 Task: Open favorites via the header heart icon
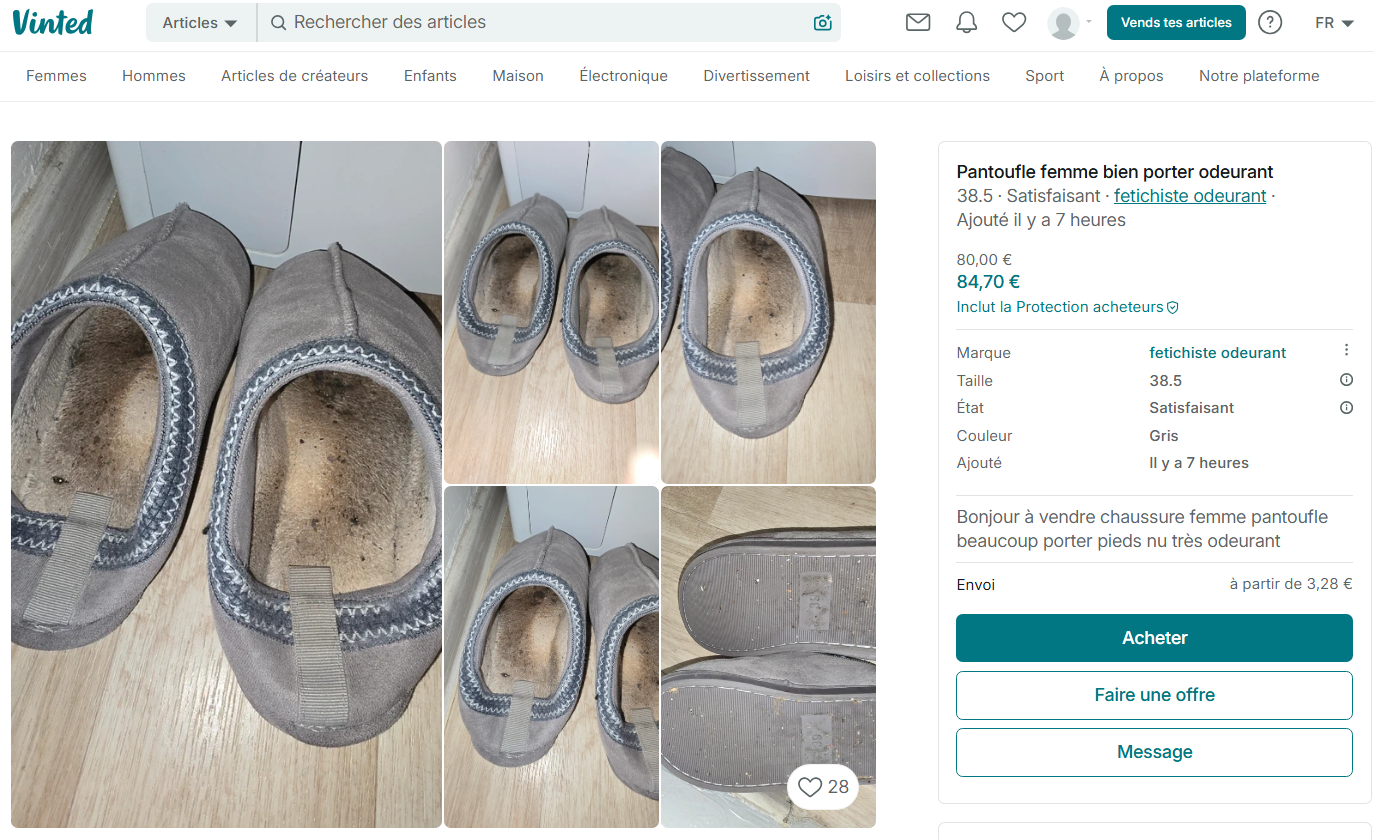[x=1014, y=22]
